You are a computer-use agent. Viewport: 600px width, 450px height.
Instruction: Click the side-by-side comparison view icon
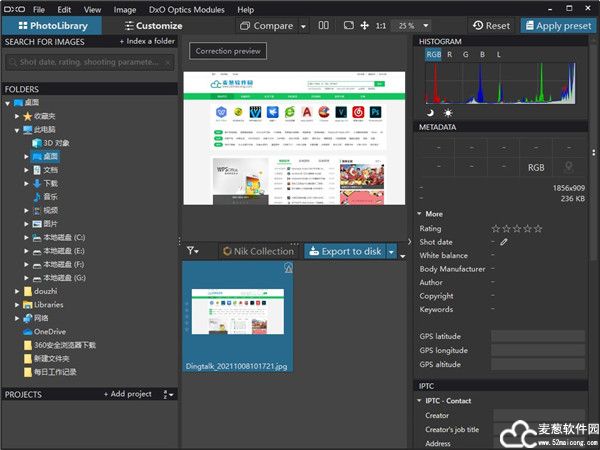(x=323, y=25)
